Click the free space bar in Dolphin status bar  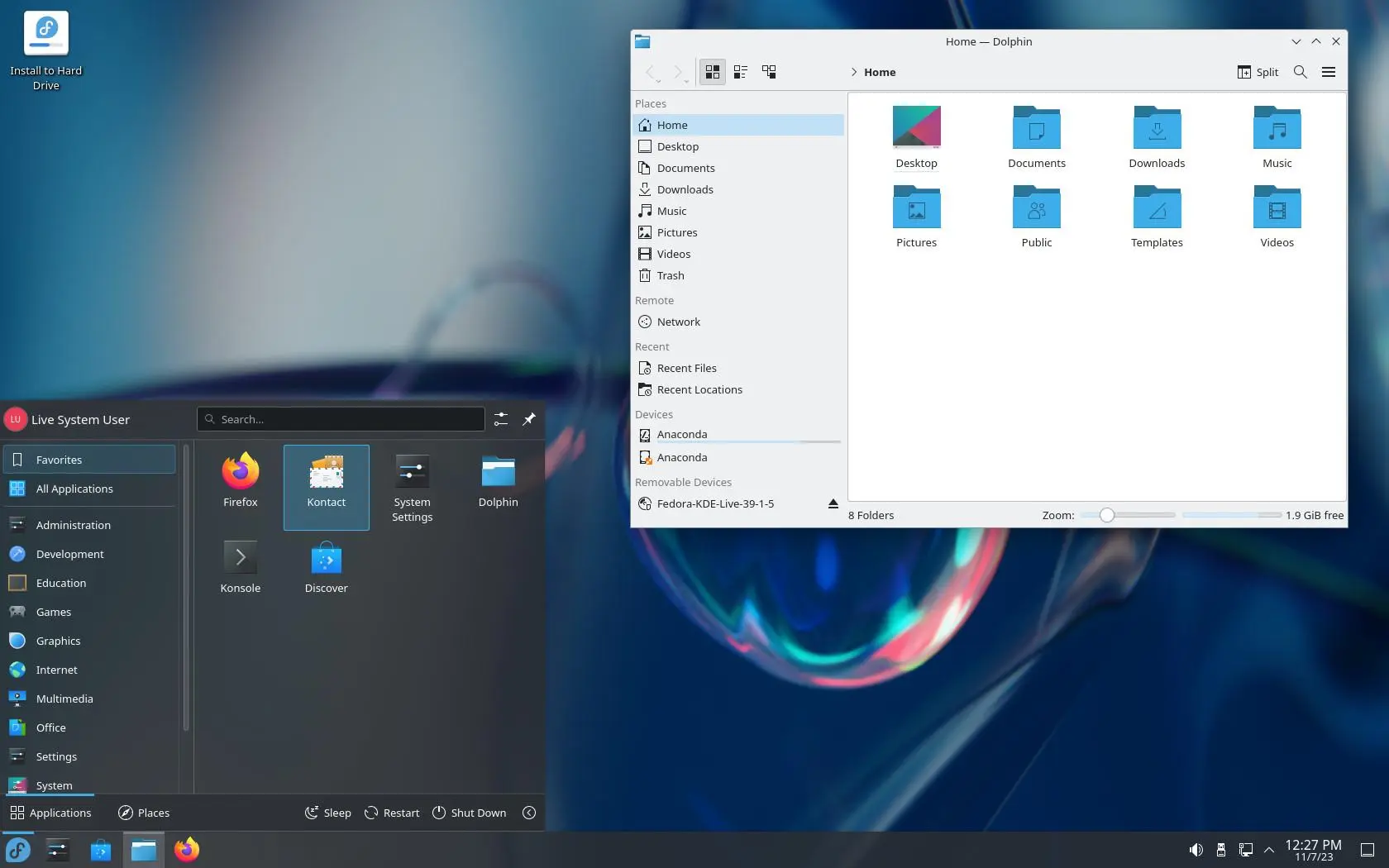(x=1232, y=515)
